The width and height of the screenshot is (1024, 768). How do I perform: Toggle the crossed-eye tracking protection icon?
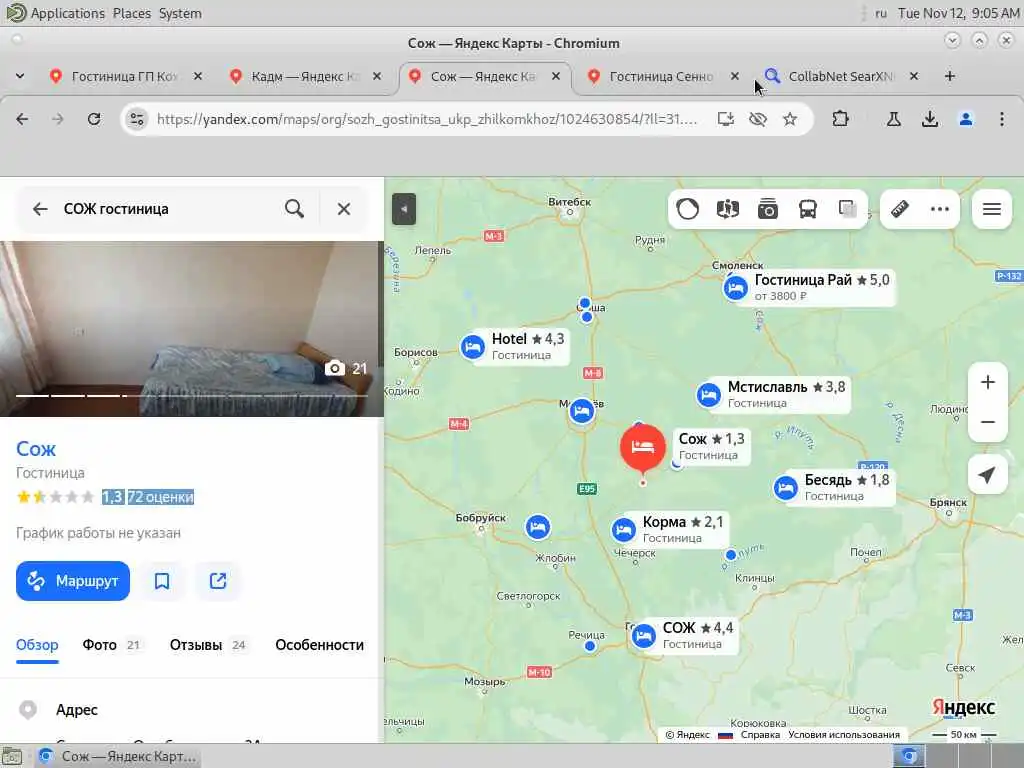758,119
